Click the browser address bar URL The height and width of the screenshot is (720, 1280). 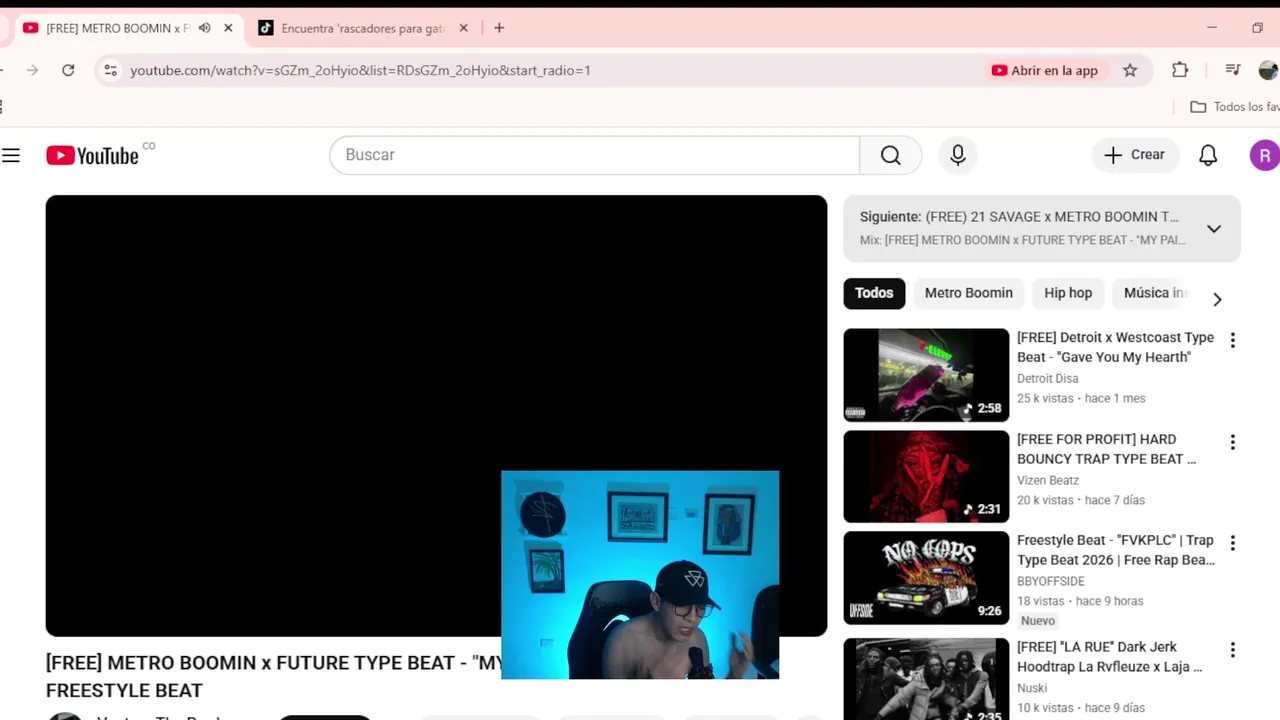coord(360,70)
